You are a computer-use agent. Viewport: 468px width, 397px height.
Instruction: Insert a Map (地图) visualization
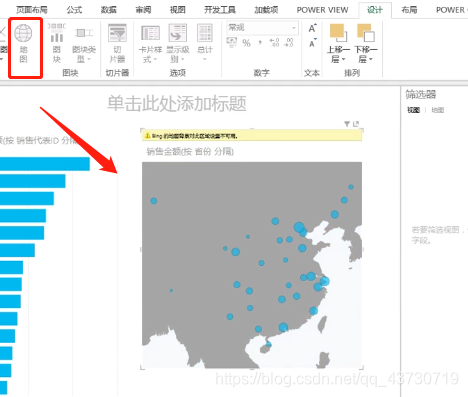(23, 43)
